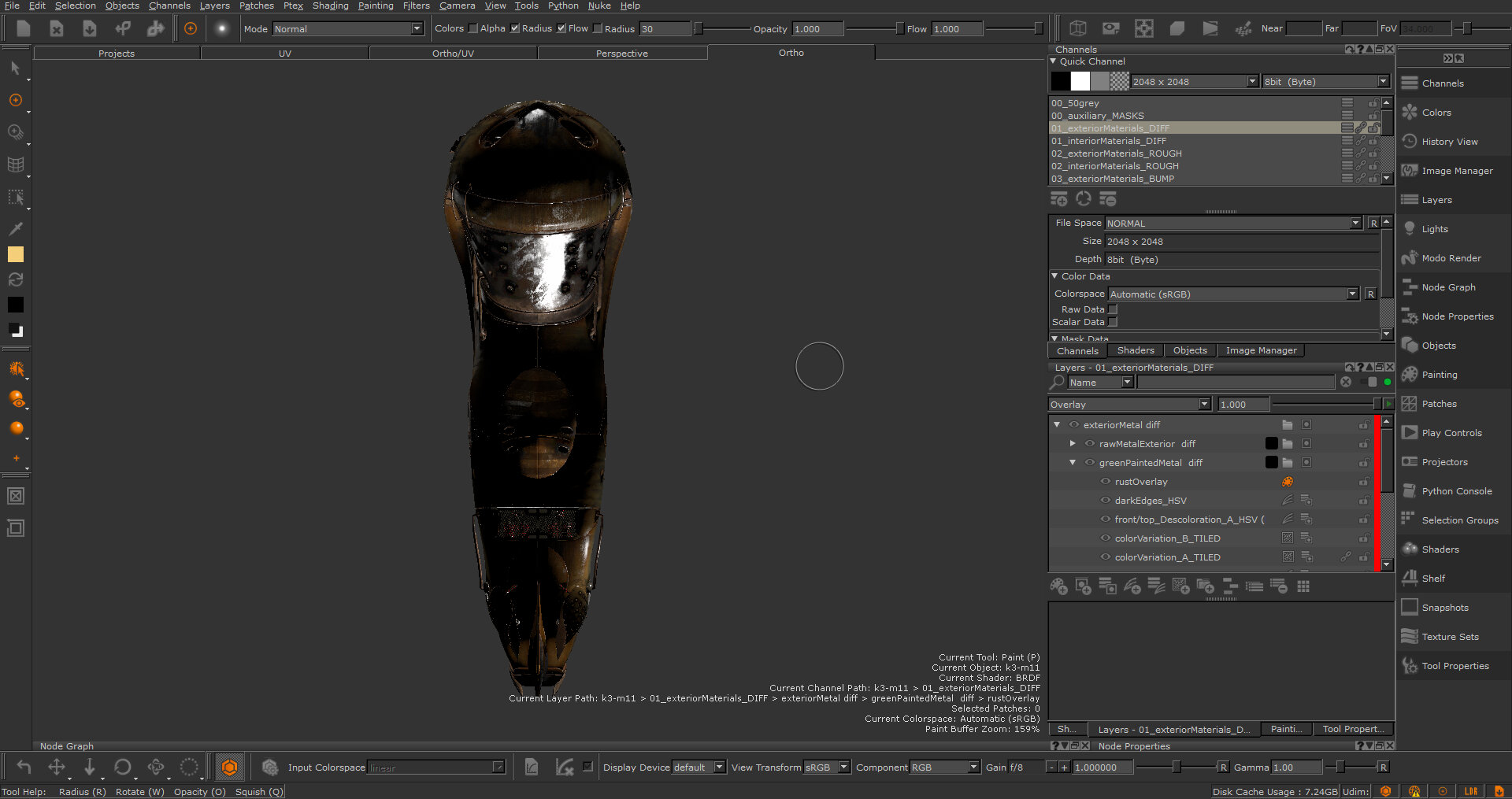Open the Node Graph palette
The width and height of the screenshot is (1512, 799).
point(1448,287)
